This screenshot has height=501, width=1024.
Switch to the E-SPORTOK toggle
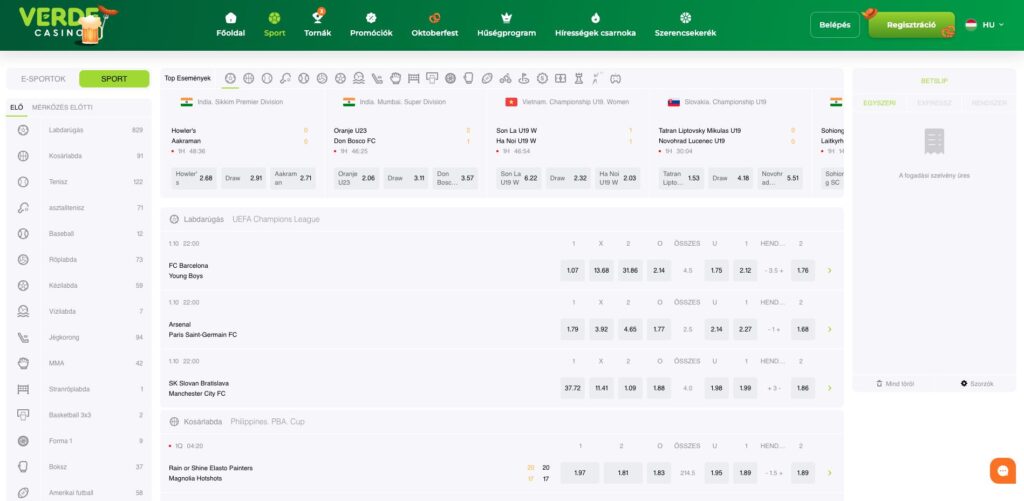coord(43,79)
